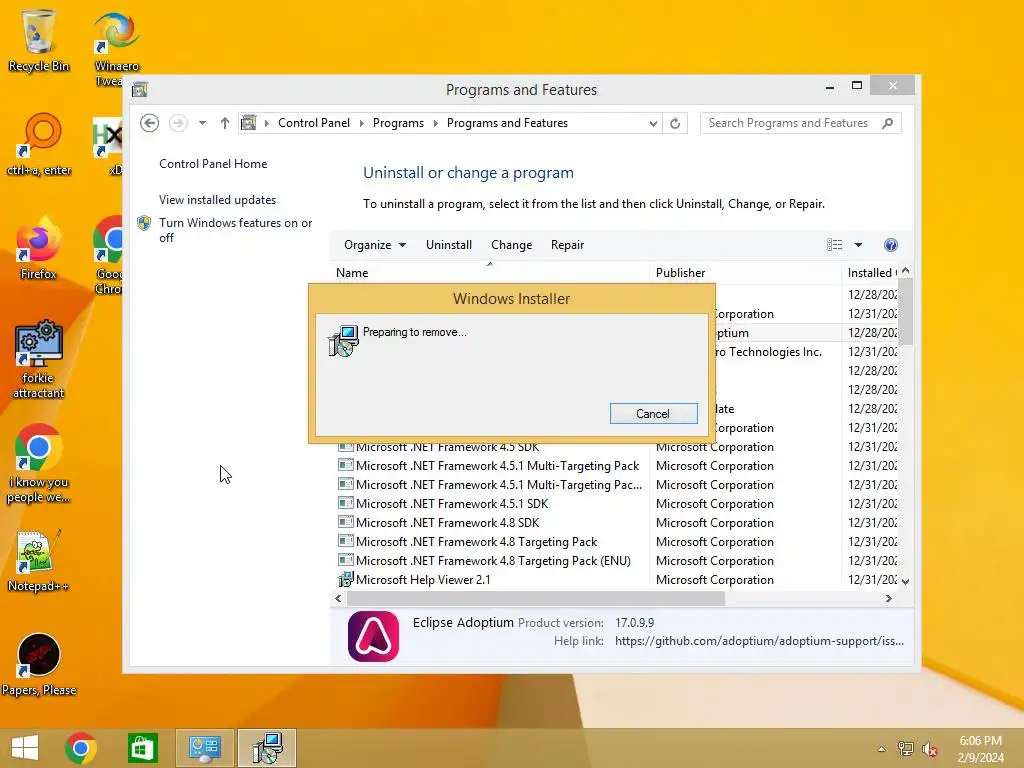The height and width of the screenshot is (768, 1024).
Task: Select the Notepad++ desktop icon
Action: coord(39,562)
